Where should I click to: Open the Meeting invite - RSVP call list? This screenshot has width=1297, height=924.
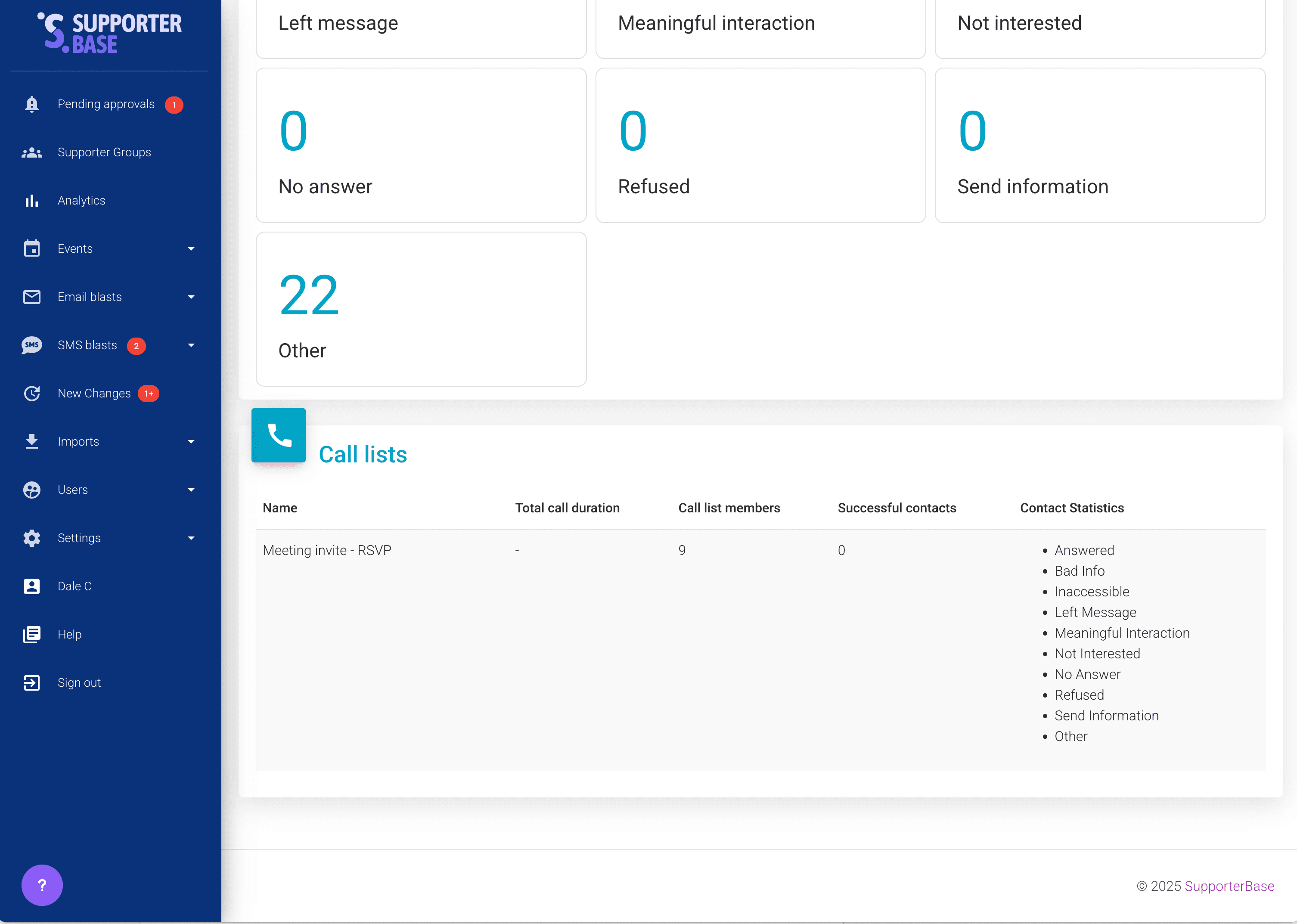pos(326,550)
